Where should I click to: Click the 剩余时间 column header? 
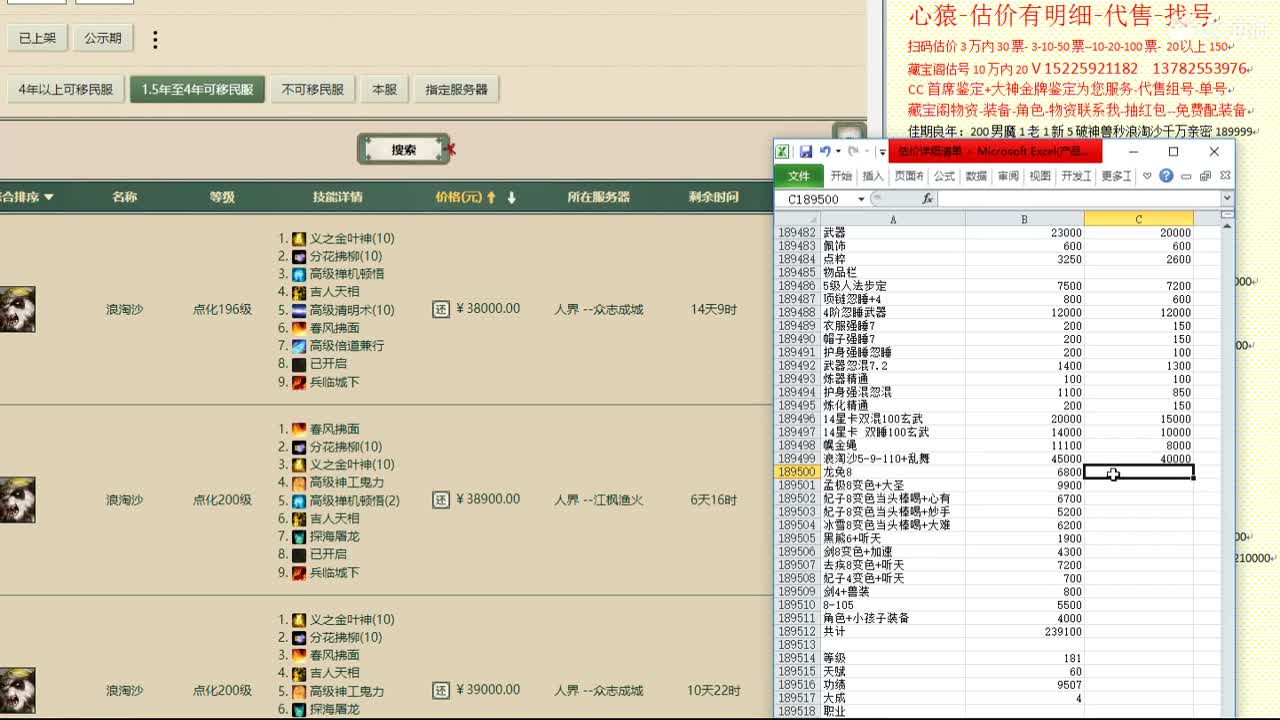coord(714,197)
